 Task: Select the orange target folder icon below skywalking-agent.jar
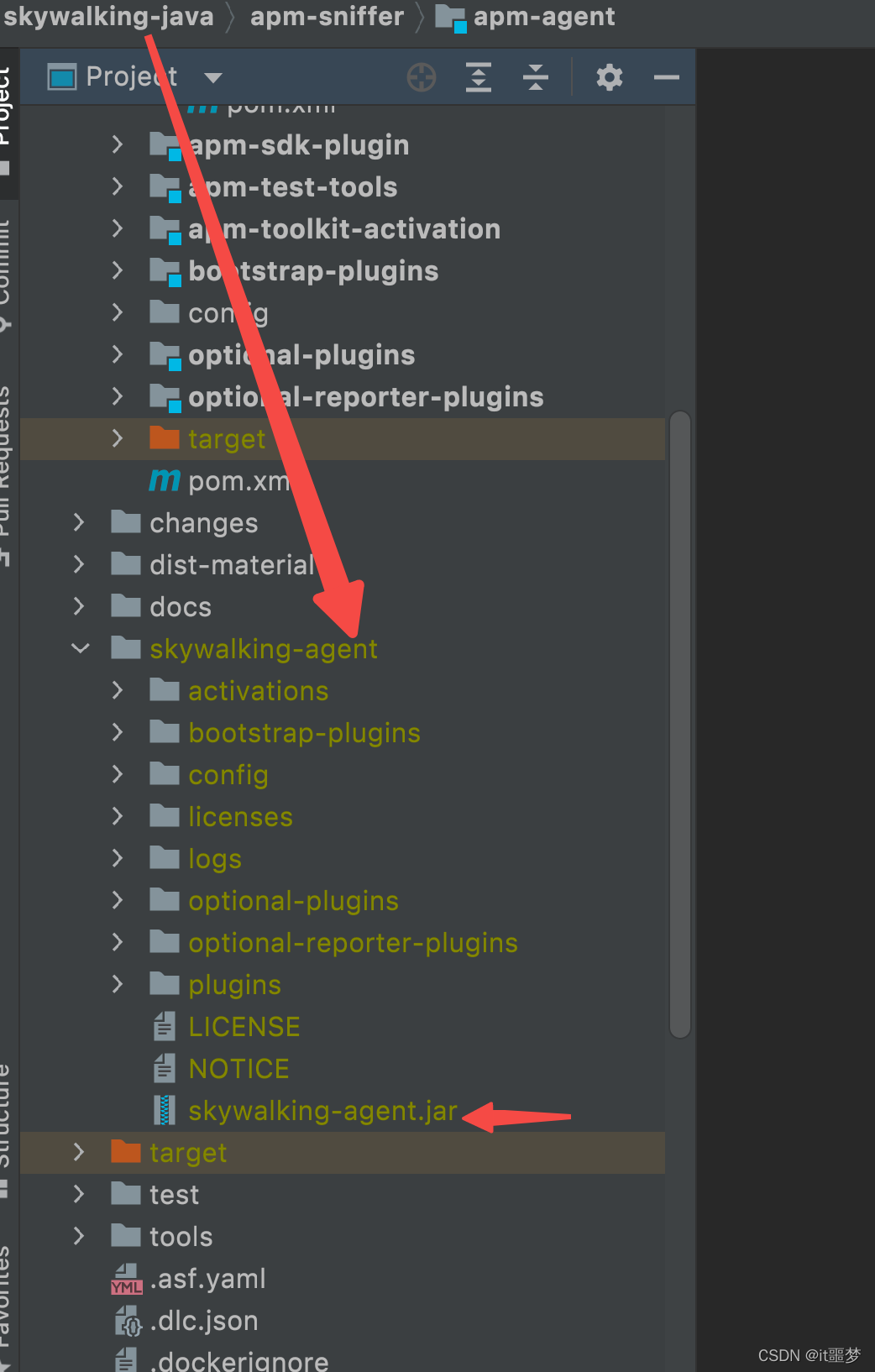pyautogui.click(x=126, y=1151)
